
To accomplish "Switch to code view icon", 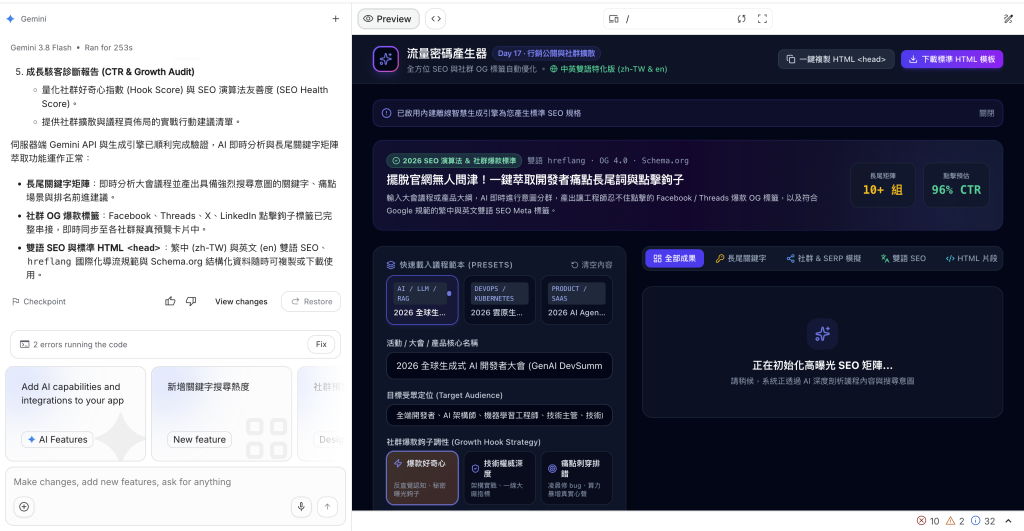I will (x=436, y=19).
